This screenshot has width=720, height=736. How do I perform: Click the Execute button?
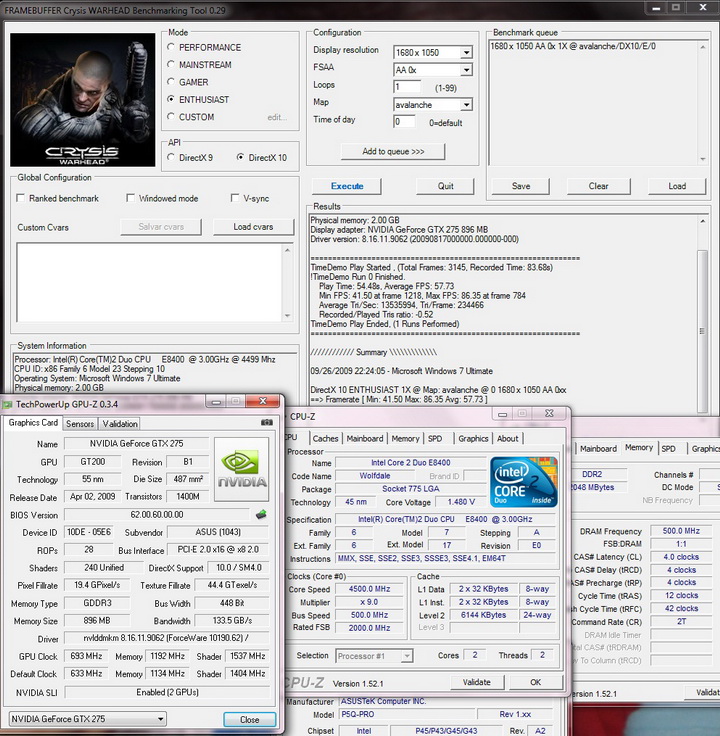click(347, 186)
